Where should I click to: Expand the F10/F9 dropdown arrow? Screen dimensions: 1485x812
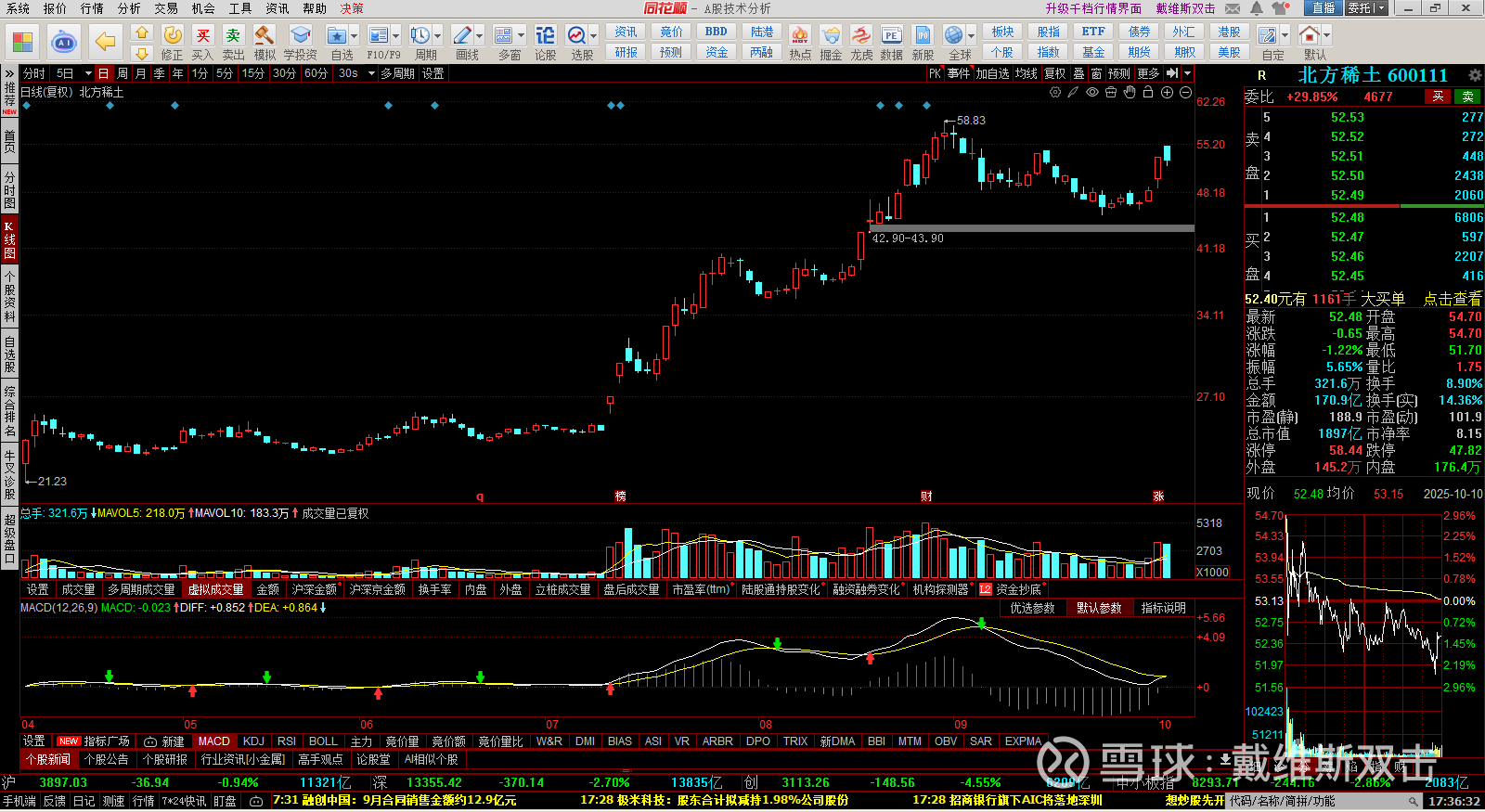click(x=396, y=35)
